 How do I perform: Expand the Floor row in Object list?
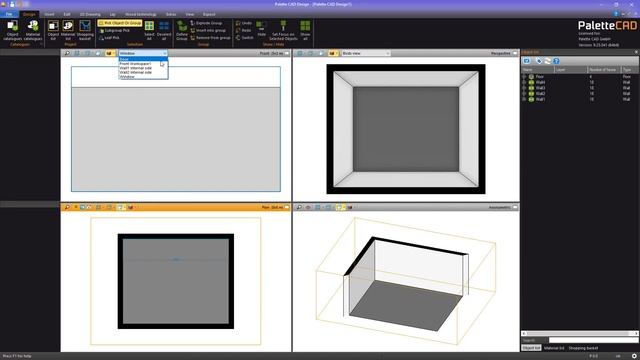coord(524,77)
